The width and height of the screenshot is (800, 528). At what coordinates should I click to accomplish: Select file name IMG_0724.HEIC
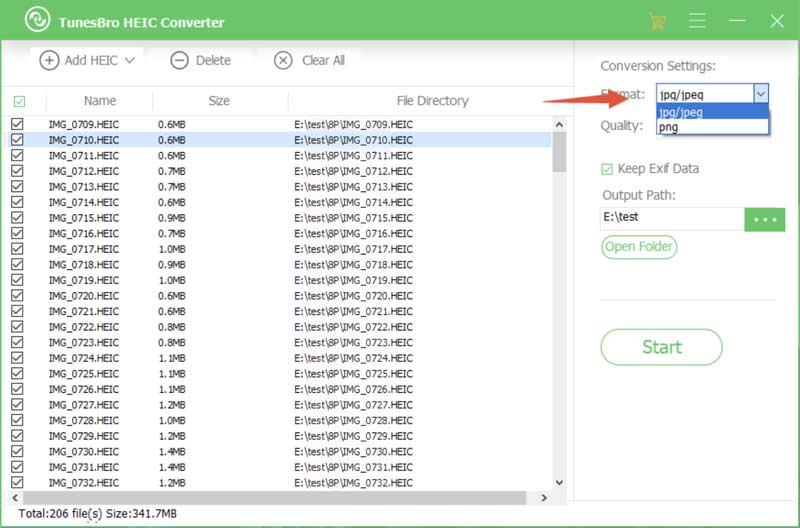click(84, 358)
